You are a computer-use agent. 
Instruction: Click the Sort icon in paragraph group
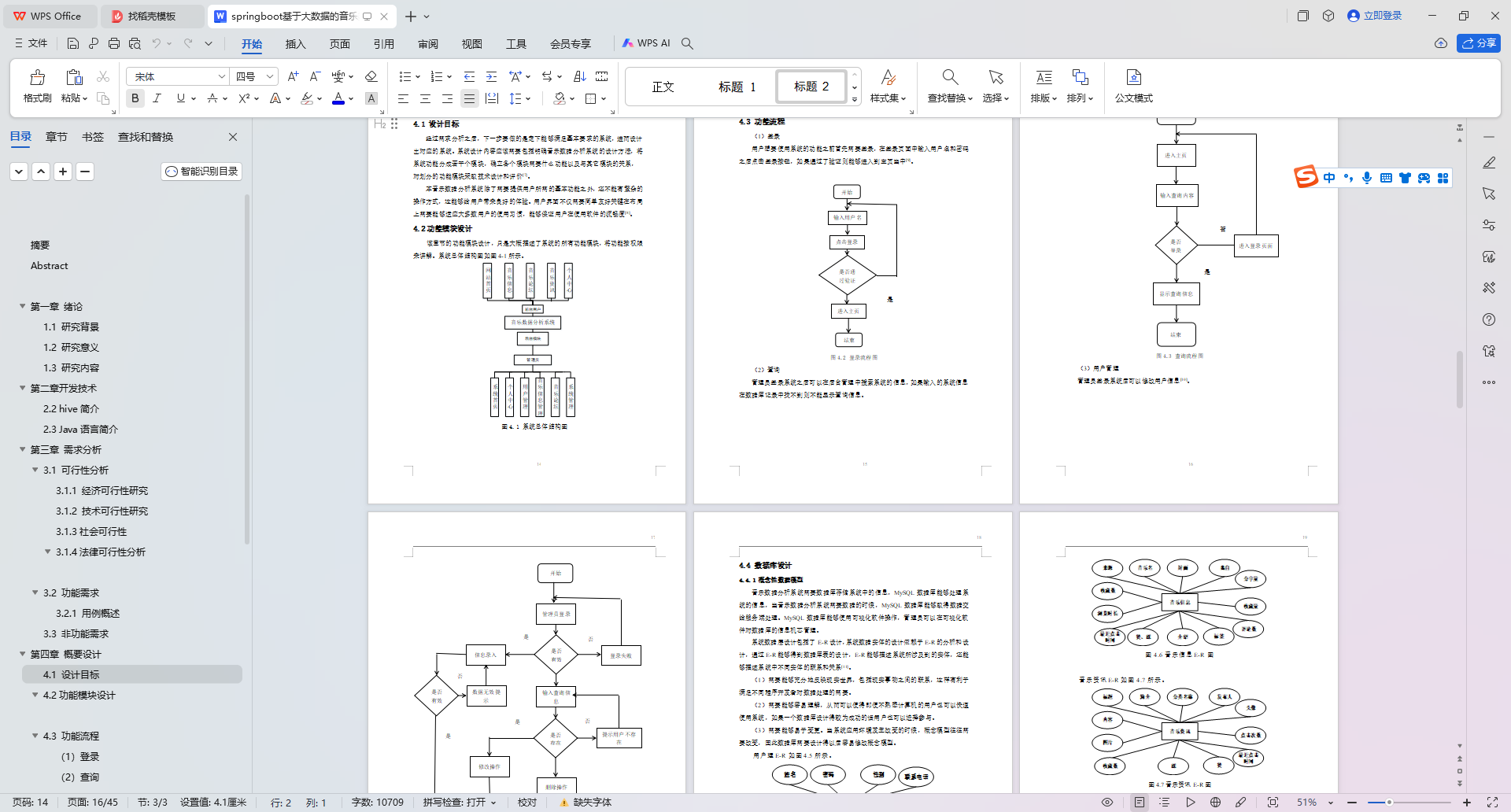tap(580, 76)
